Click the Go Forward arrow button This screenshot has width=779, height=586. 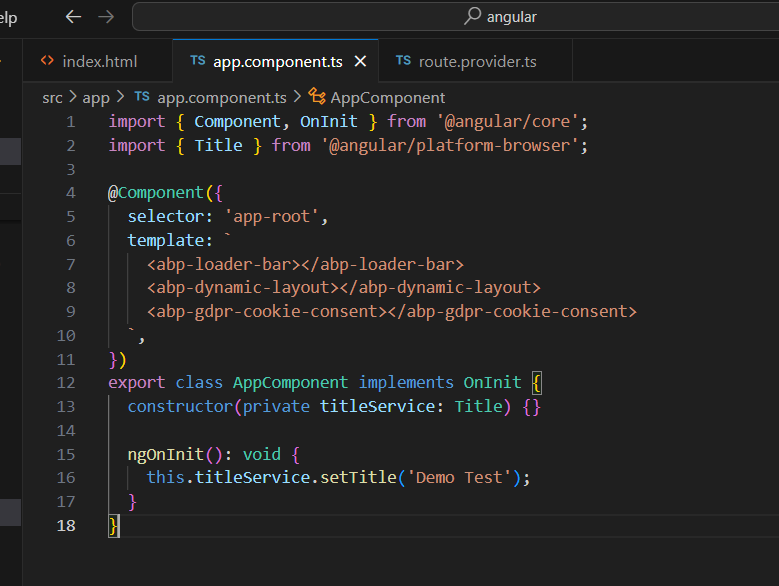(106, 17)
